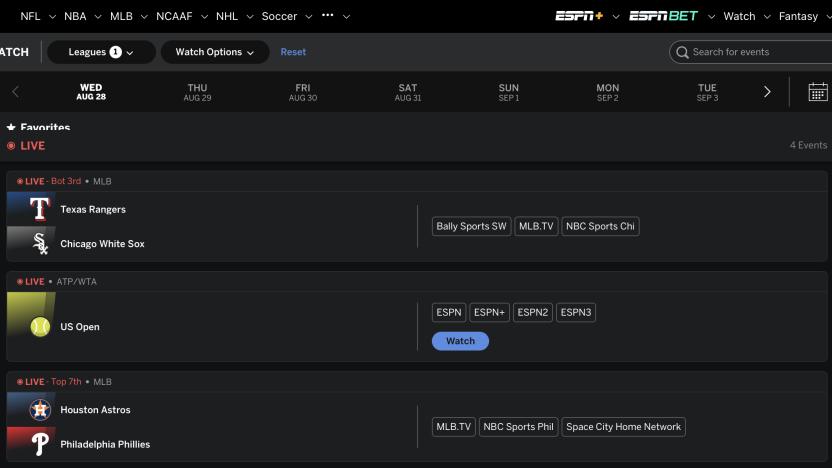The height and width of the screenshot is (468, 832).
Task: Click the US Open tennis ball icon
Action: tap(40, 327)
